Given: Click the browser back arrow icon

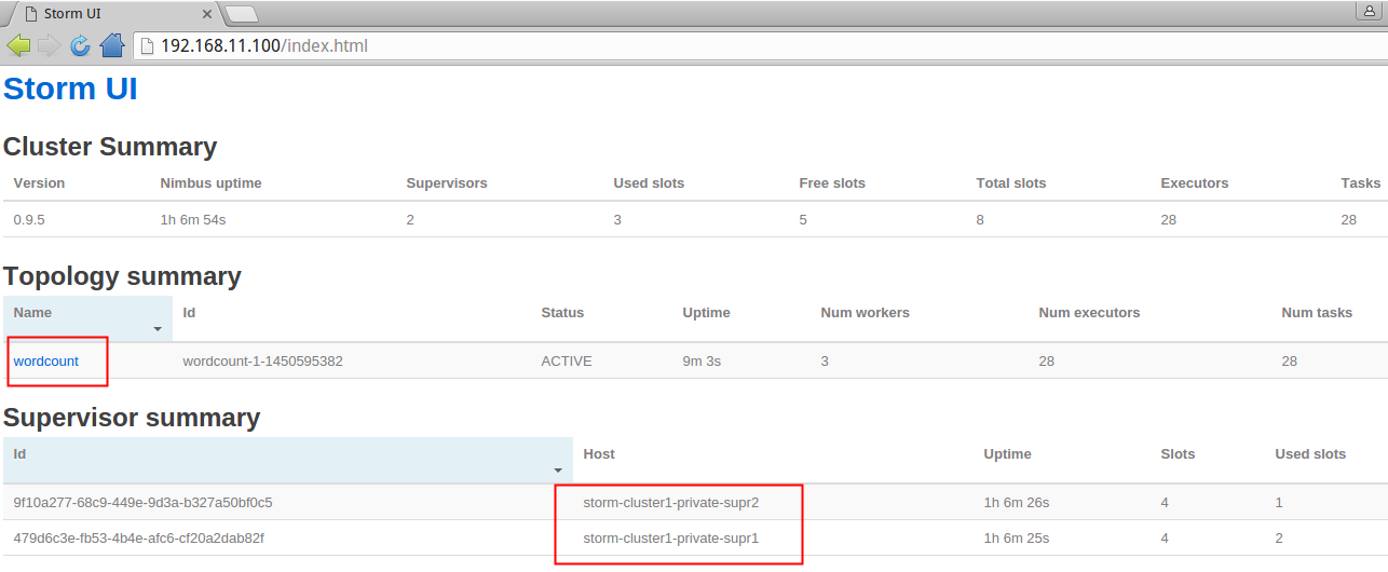Looking at the screenshot, I should tap(18, 46).
